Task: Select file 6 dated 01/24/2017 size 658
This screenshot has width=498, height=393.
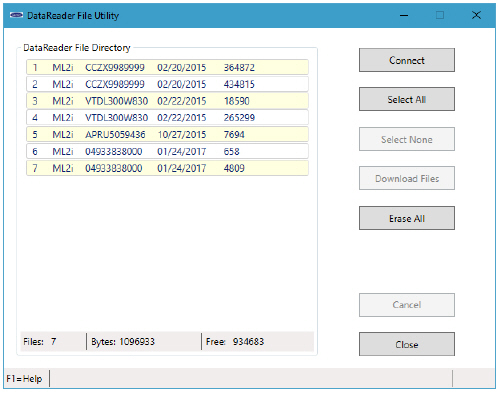Action: coord(167,151)
